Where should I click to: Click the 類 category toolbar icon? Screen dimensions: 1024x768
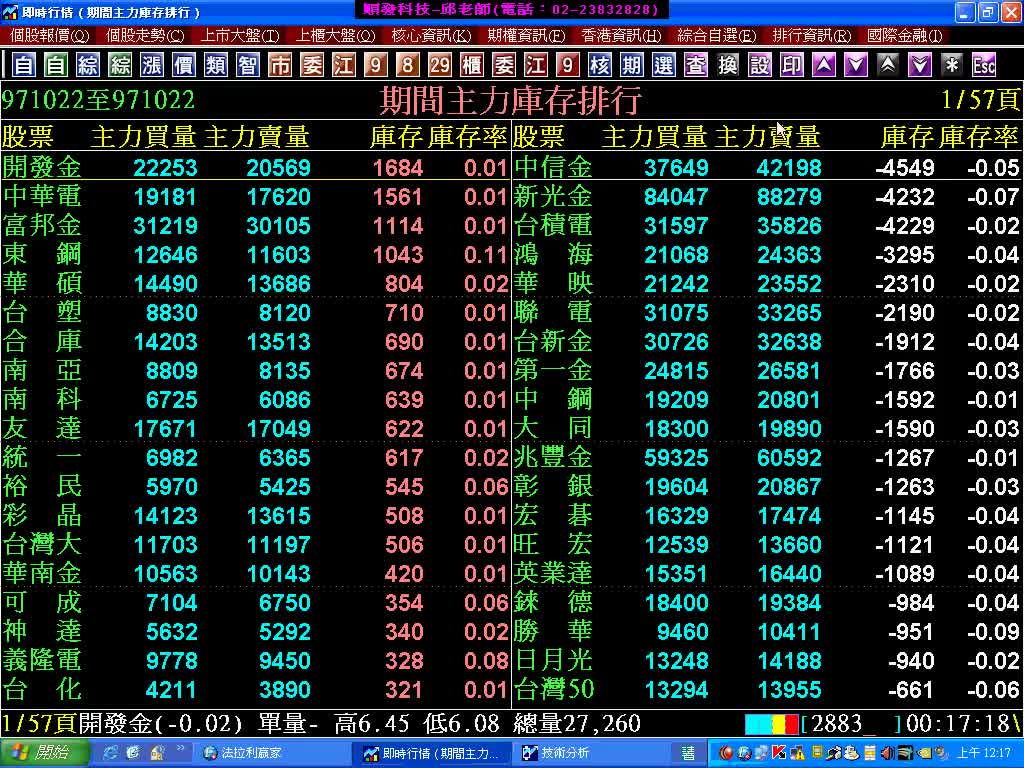click(x=216, y=65)
